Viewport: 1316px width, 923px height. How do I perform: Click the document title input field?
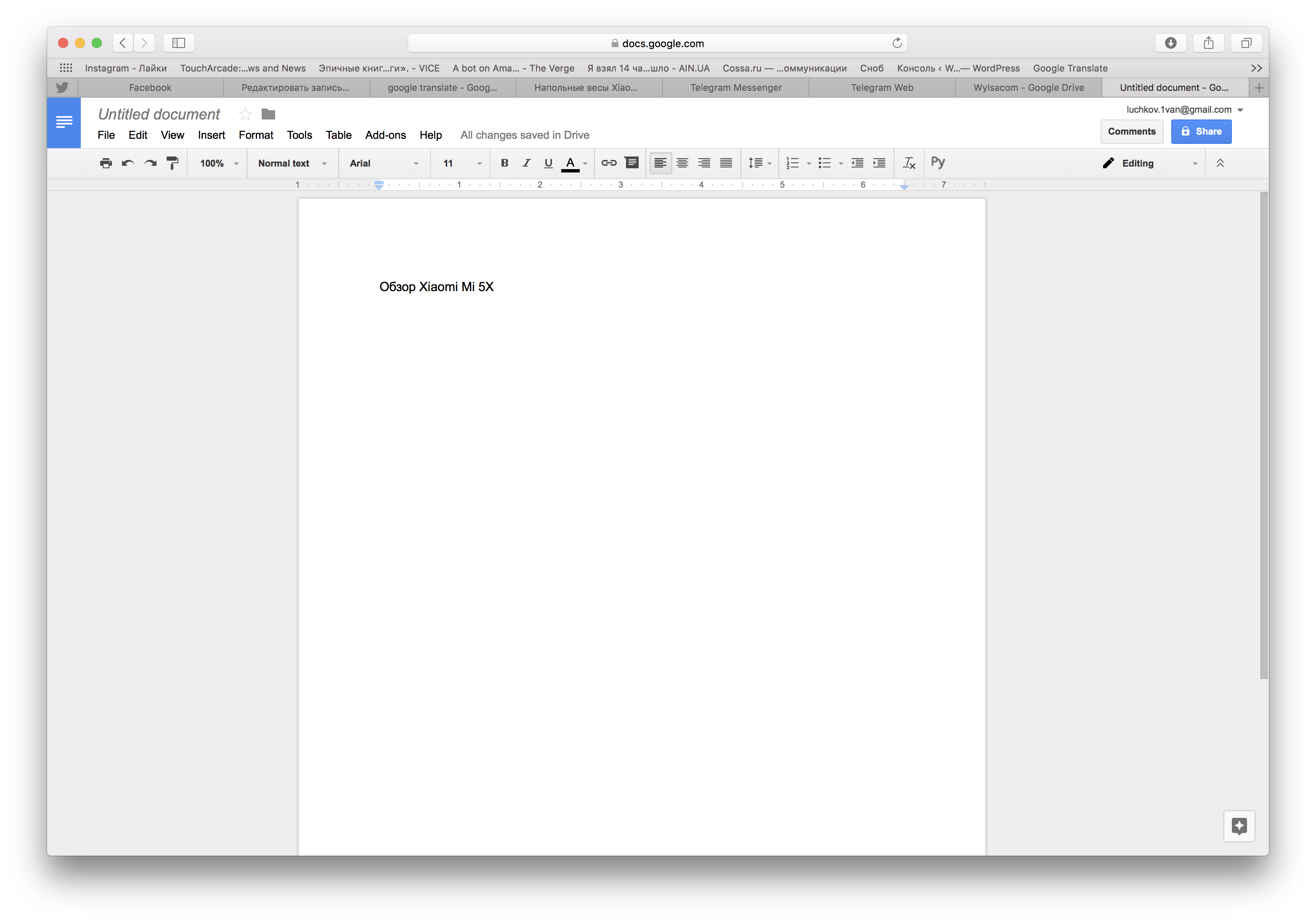click(x=160, y=114)
